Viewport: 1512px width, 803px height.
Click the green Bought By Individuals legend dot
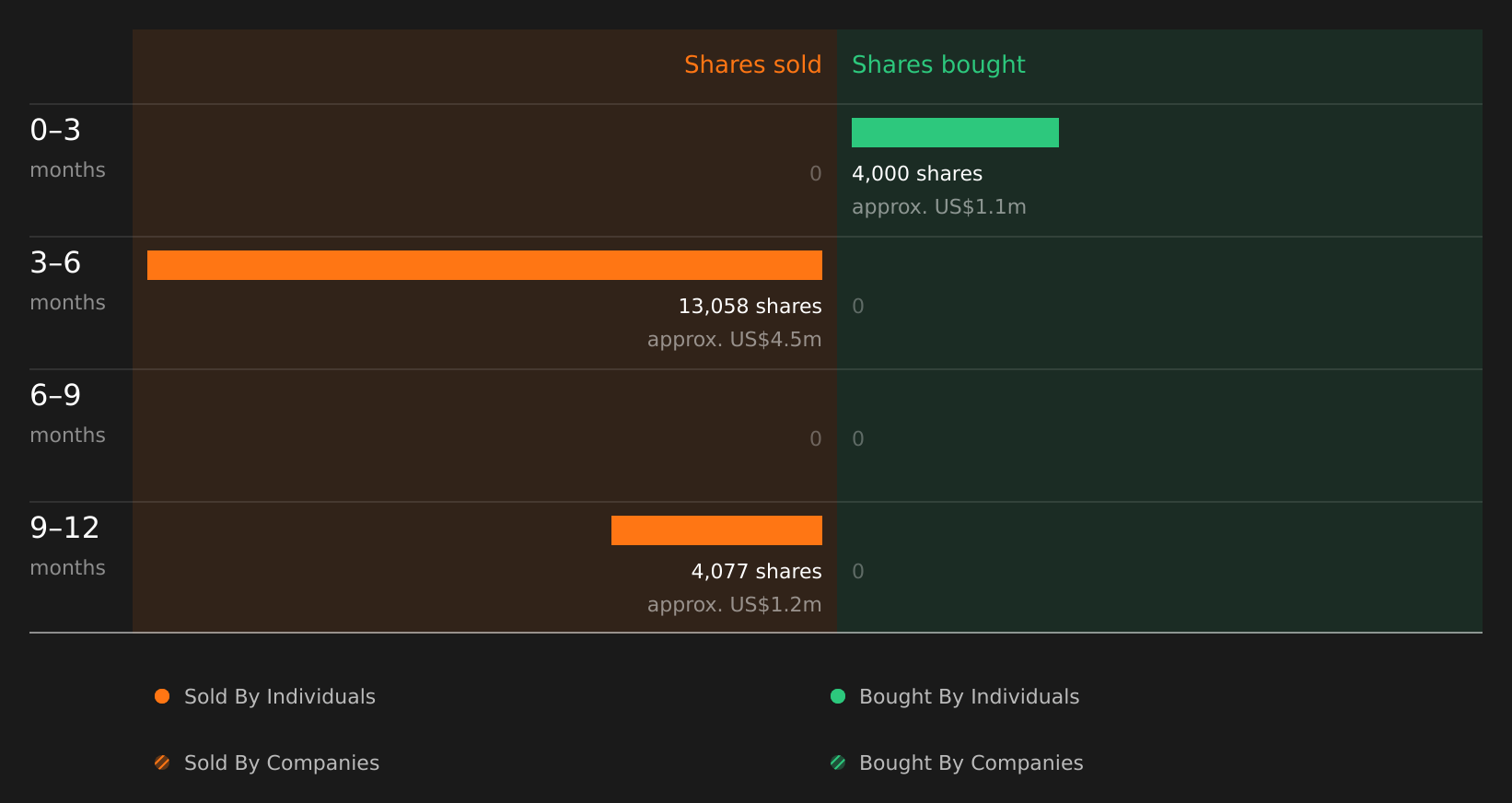tap(838, 696)
